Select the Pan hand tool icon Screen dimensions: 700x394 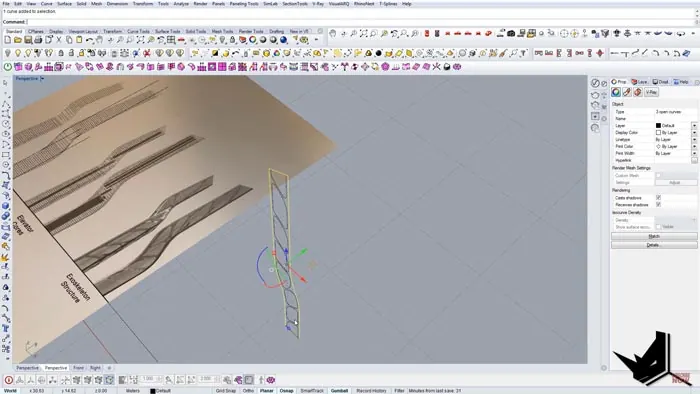100,40
